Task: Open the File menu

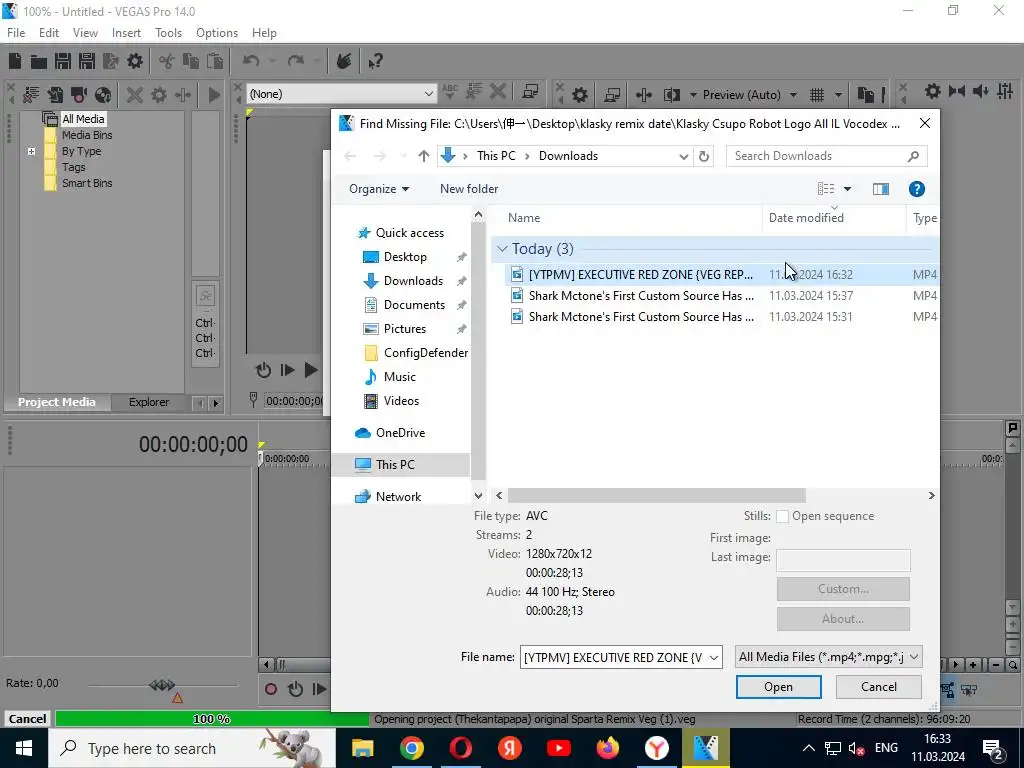Action: [16, 33]
